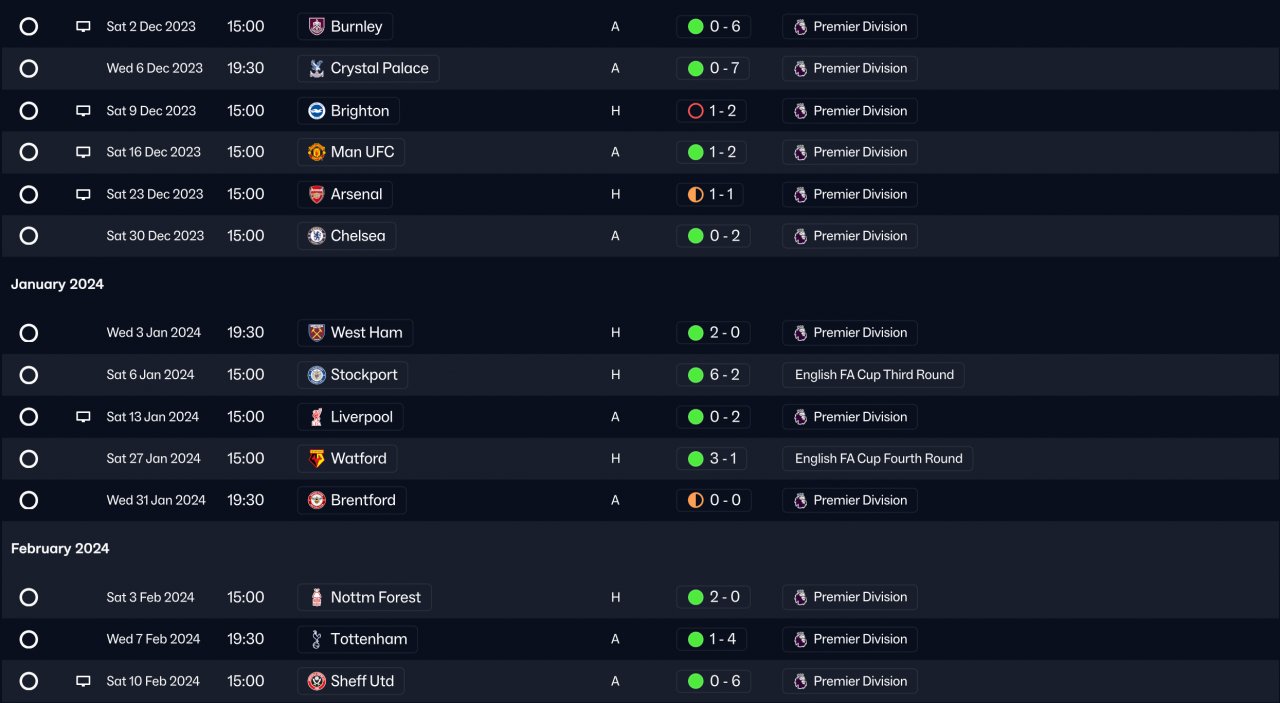
Task: Click the Liverpool club badge
Action: click(x=317, y=417)
